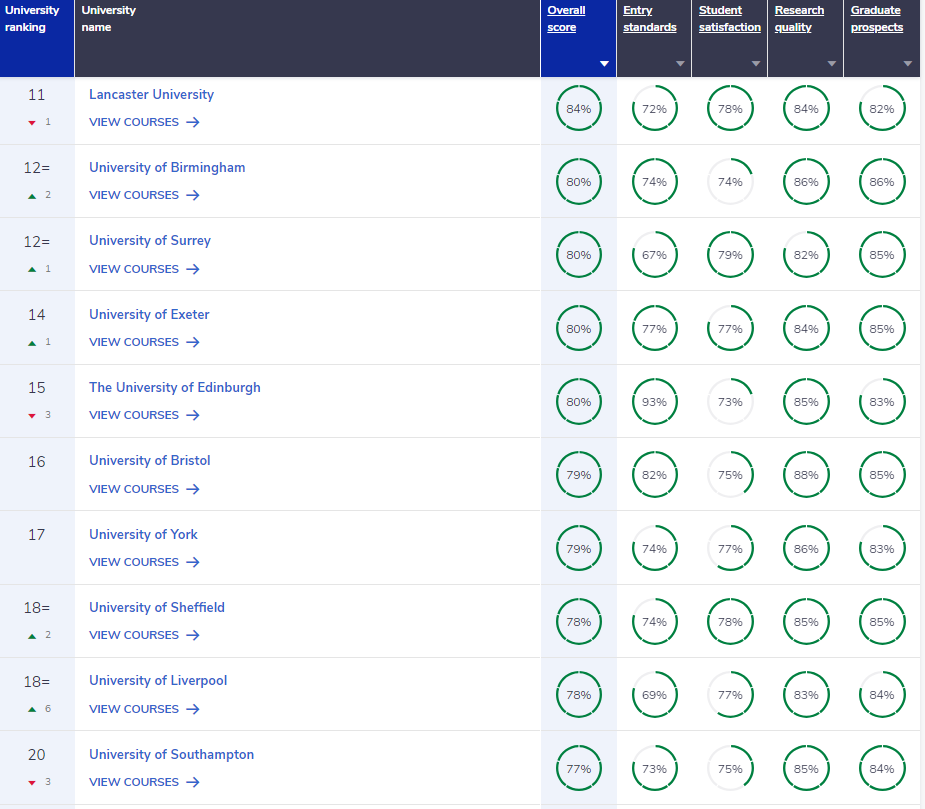The width and height of the screenshot is (925, 809).
Task: Click Liverpool's green up-rank arrow
Action: (32, 709)
